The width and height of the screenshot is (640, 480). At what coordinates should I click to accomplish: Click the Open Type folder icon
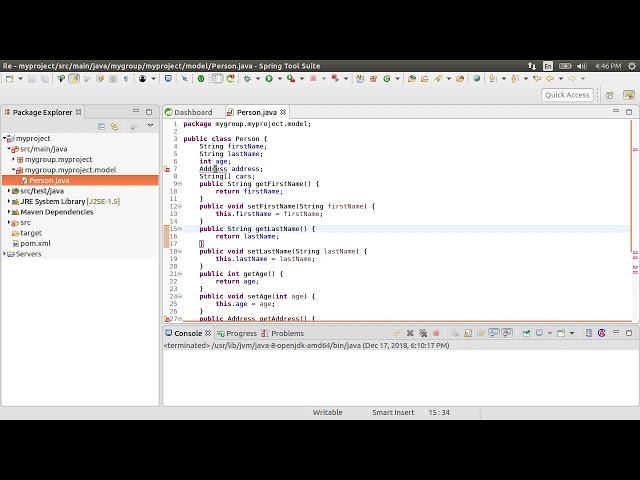412,78
